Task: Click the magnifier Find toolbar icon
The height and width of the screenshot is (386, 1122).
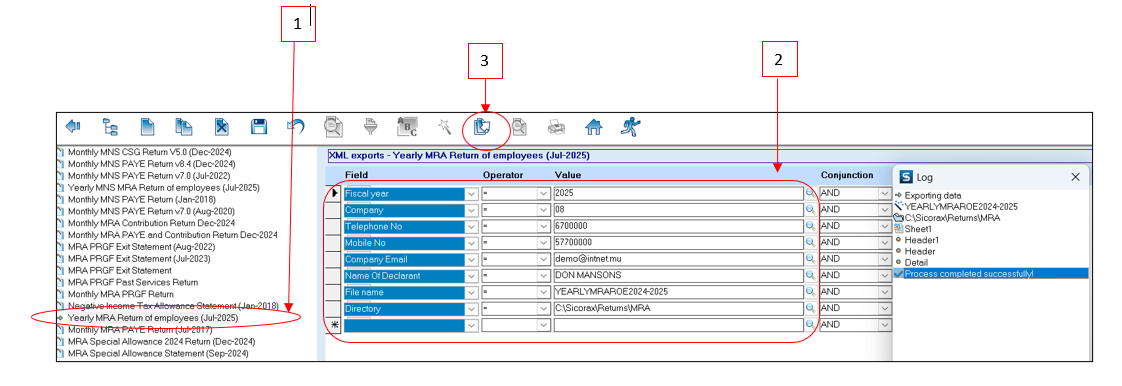Action: pyautogui.click(x=333, y=127)
